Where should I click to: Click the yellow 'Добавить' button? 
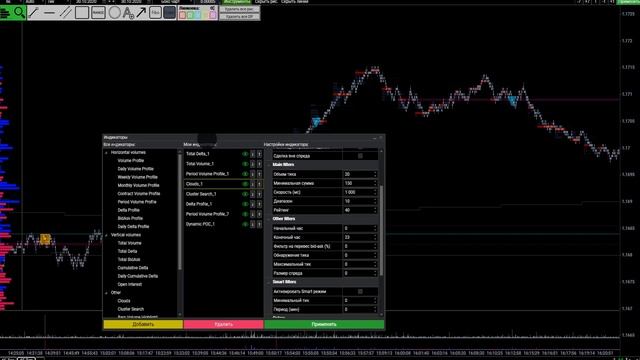pyautogui.click(x=143, y=324)
